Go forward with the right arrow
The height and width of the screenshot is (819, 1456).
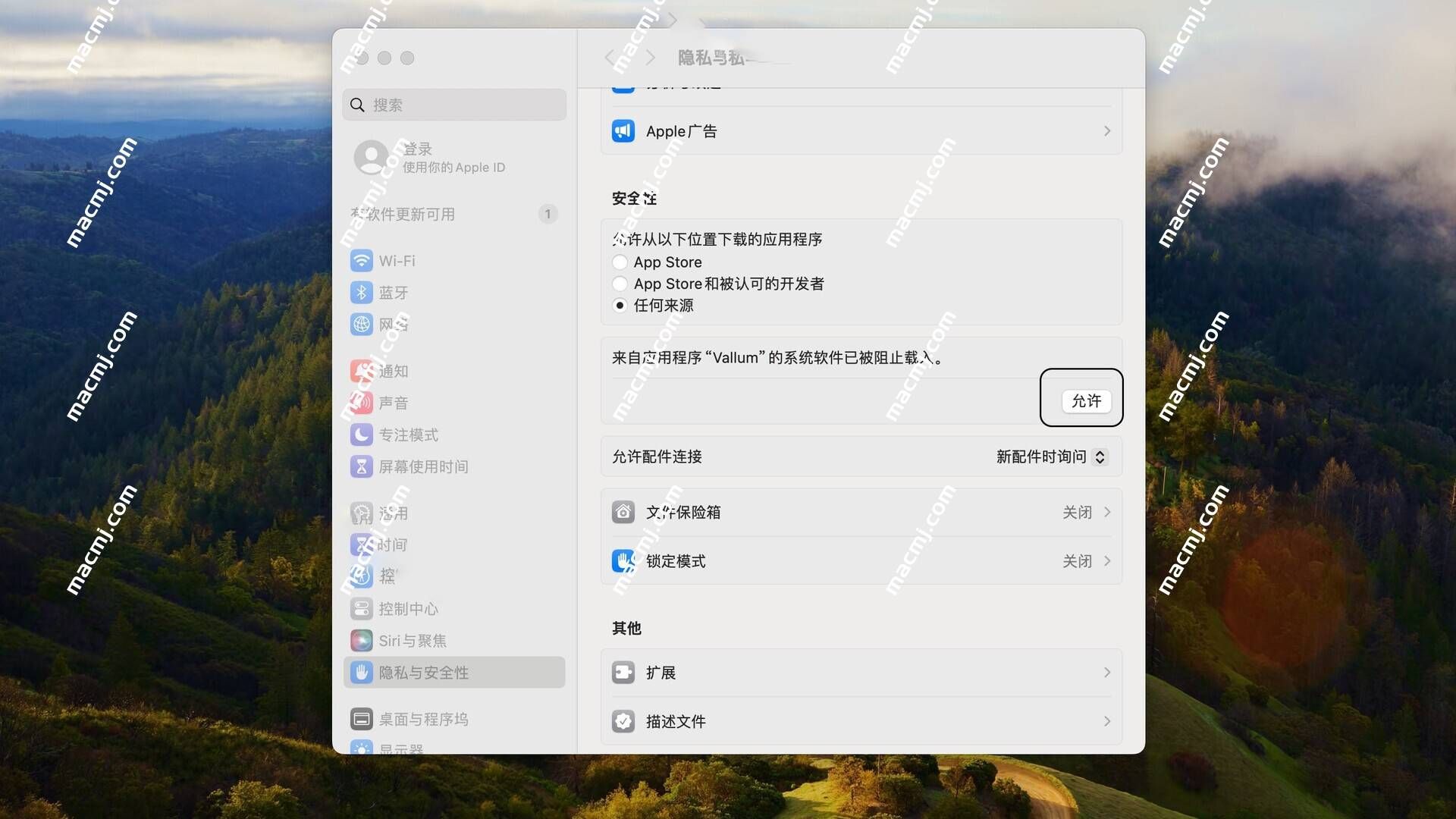[650, 58]
